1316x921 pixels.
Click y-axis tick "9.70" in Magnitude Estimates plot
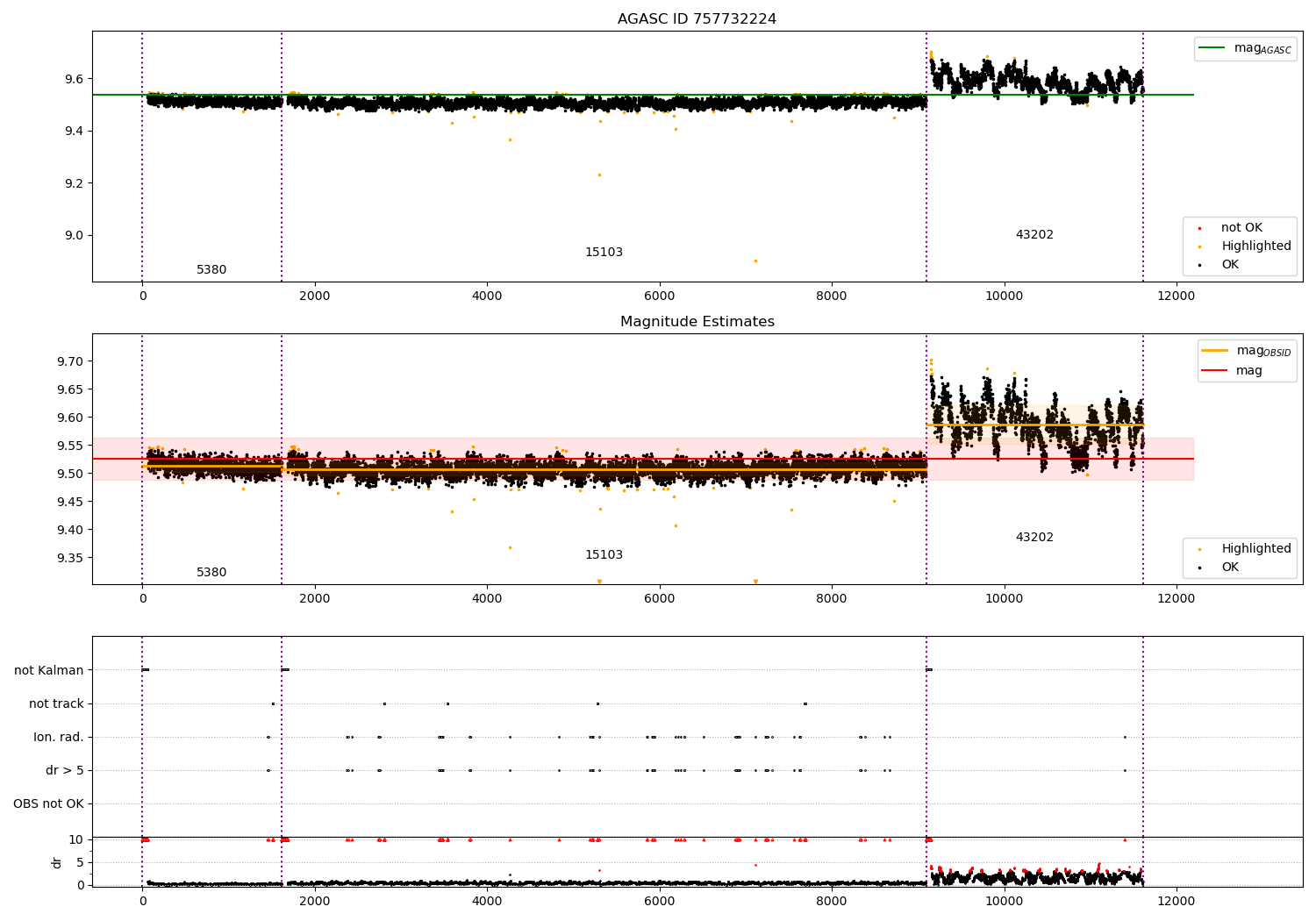pos(71,361)
